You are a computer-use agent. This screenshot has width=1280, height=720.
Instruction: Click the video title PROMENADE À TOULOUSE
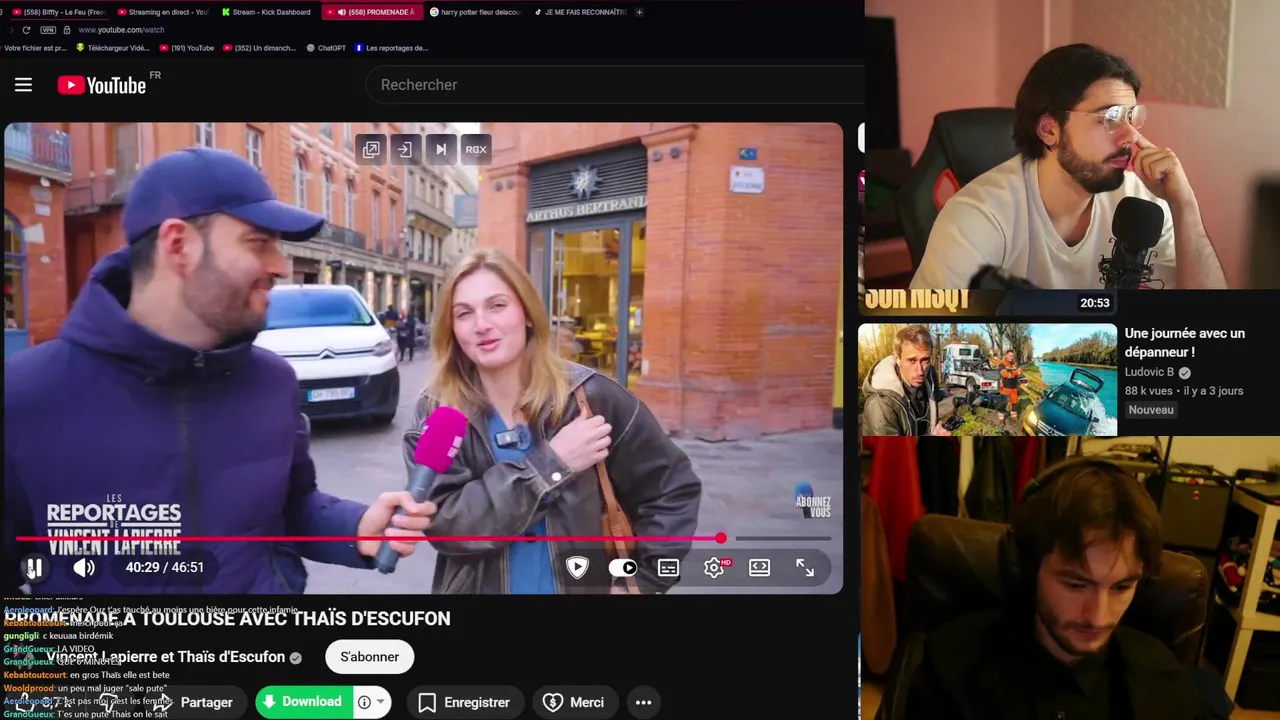click(229, 618)
